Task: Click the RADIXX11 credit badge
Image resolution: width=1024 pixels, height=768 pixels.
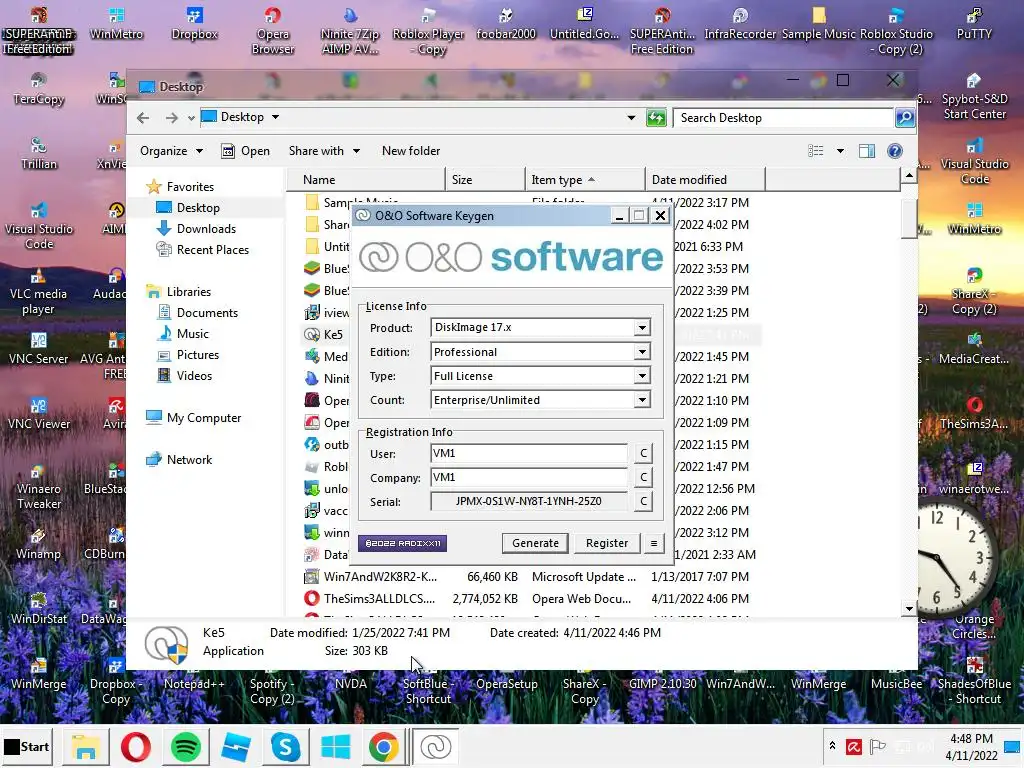Action: click(x=402, y=543)
